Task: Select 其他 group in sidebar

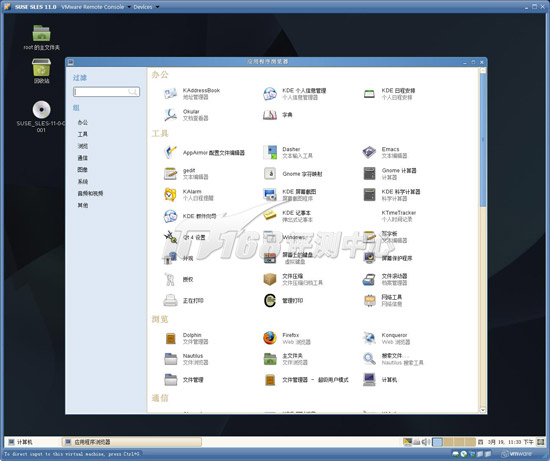Action: (x=83, y=205)
